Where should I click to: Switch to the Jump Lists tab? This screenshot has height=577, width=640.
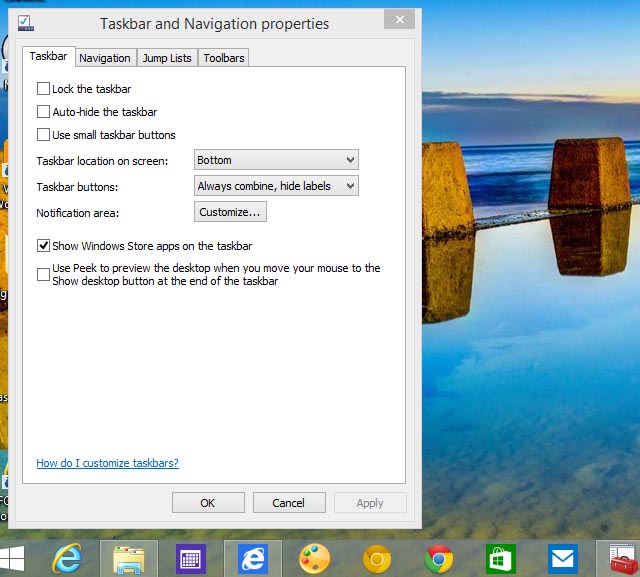coord(167,58)
